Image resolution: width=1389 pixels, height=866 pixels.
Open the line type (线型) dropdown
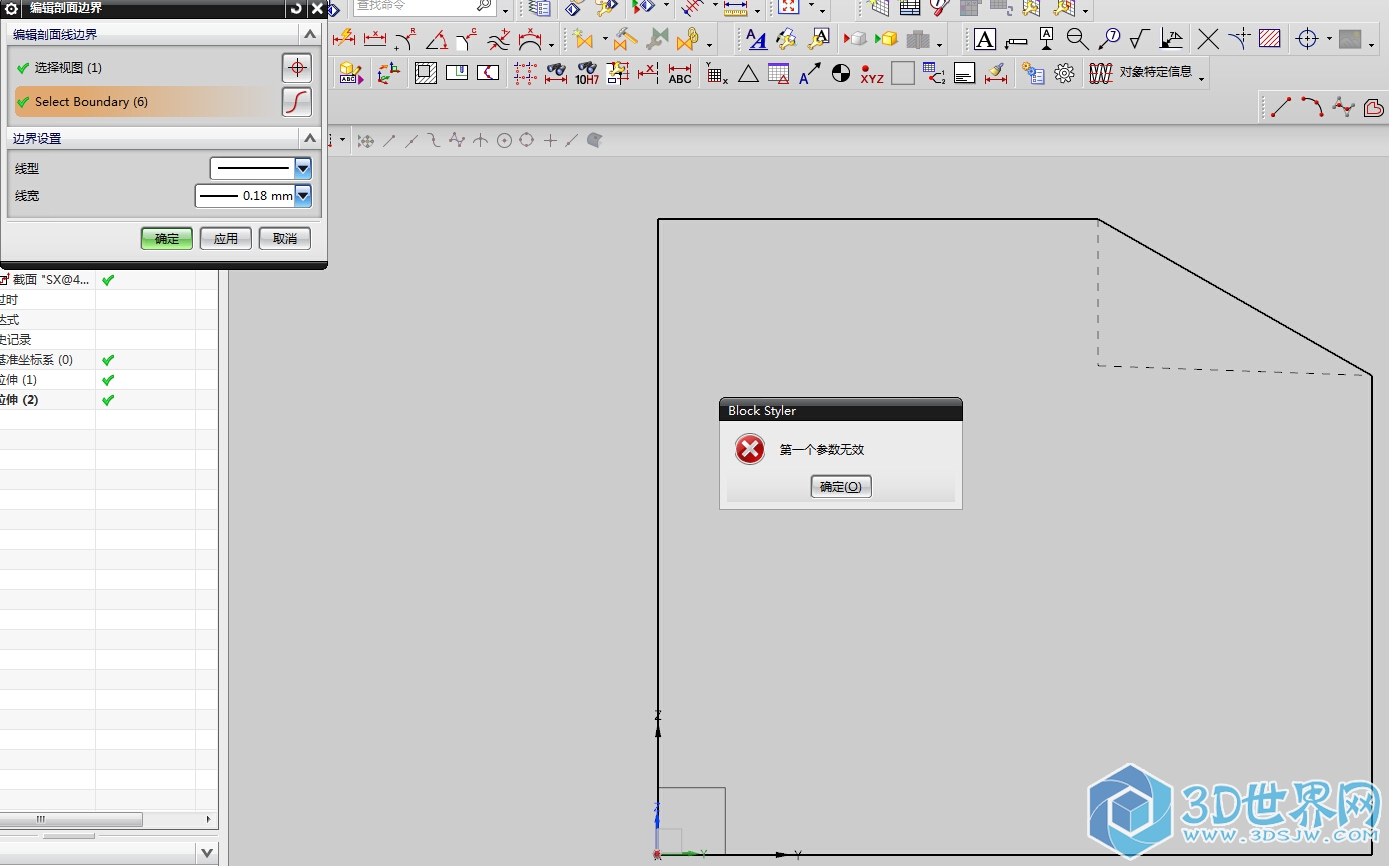pyautogui.click(x=303, y=168)
